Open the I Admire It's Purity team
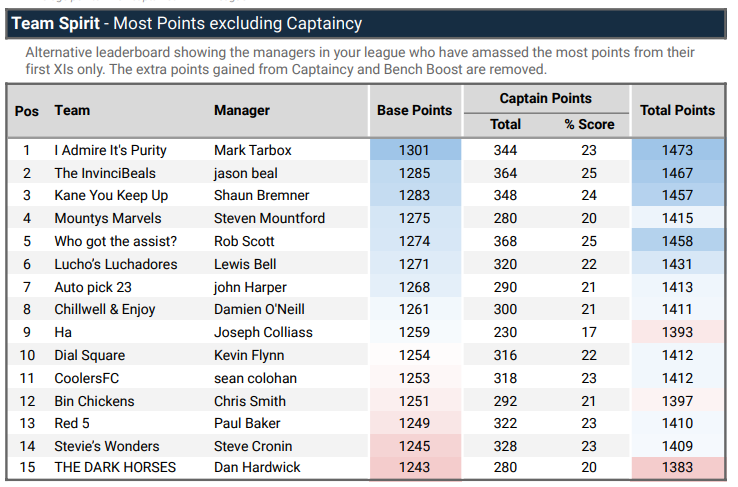 [x=110, y=150]
